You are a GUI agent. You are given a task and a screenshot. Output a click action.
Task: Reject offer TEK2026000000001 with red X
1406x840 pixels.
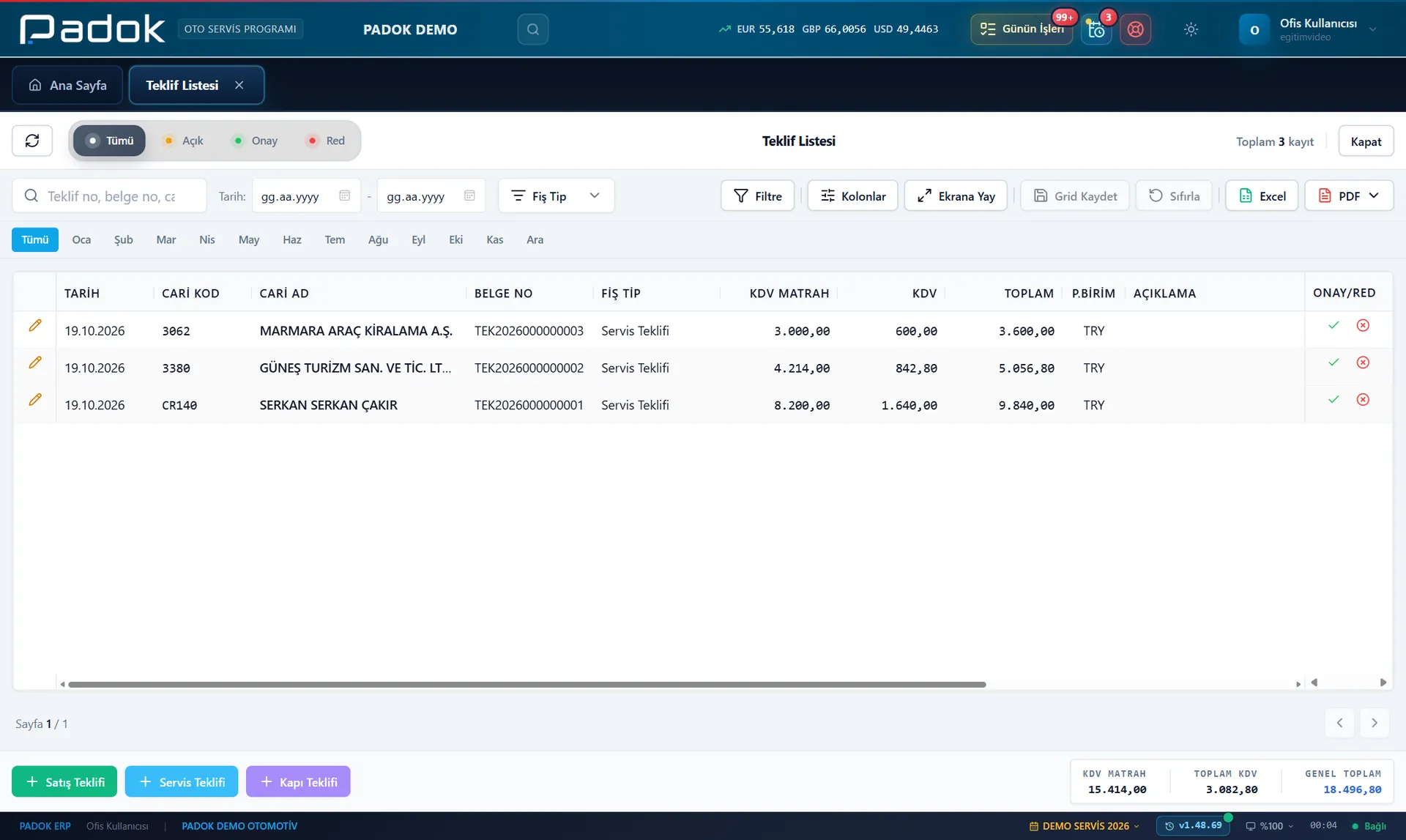point(1363,400)
